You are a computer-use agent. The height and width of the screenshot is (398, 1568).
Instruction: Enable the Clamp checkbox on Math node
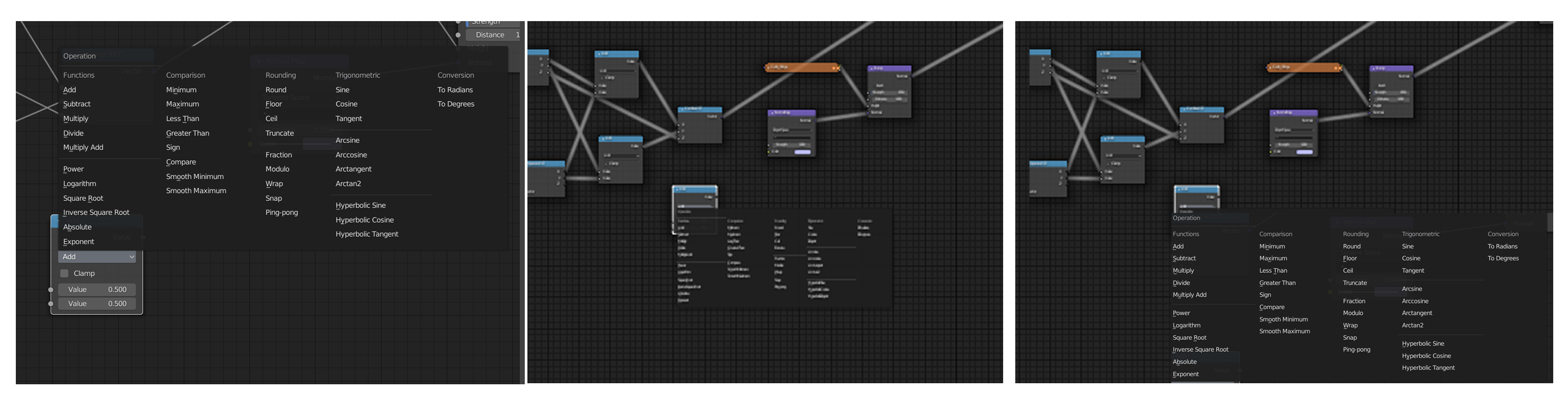(x=64, y=273)
